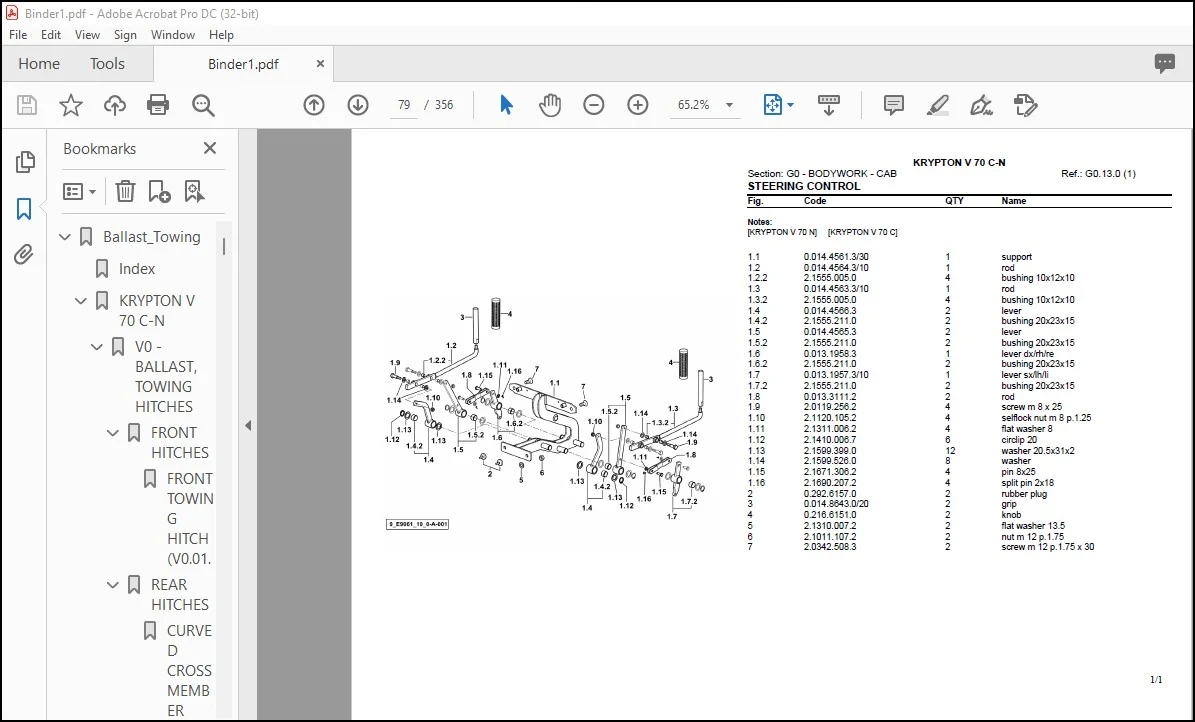Click 'washer 20.5x31x2' part name

1038,451
